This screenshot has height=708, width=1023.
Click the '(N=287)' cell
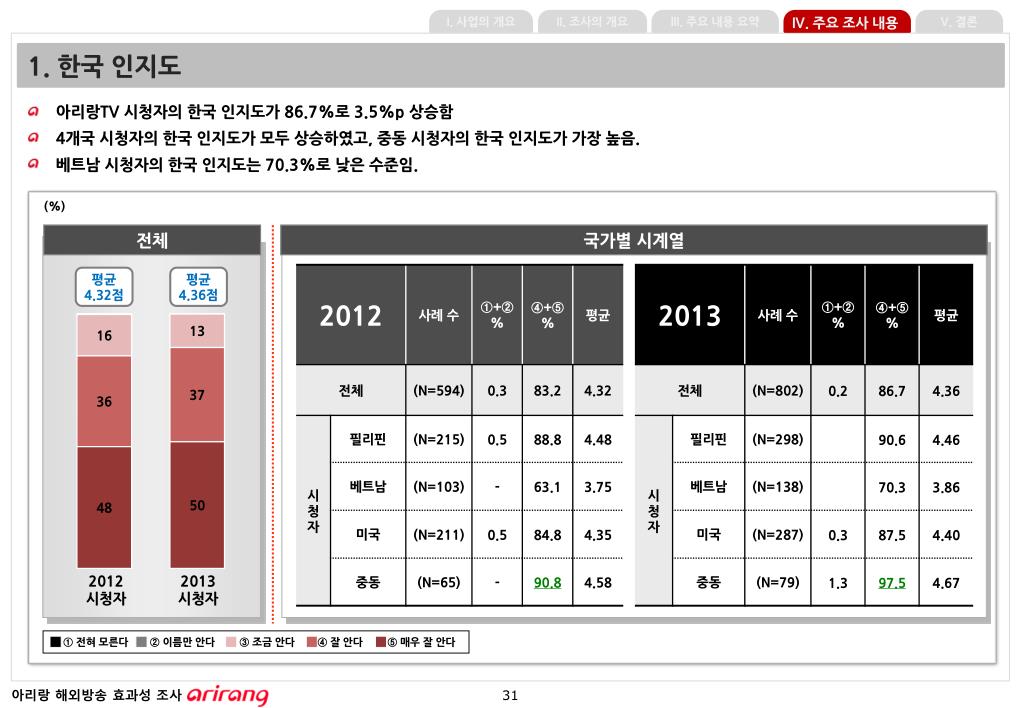[x=778, y=534]
